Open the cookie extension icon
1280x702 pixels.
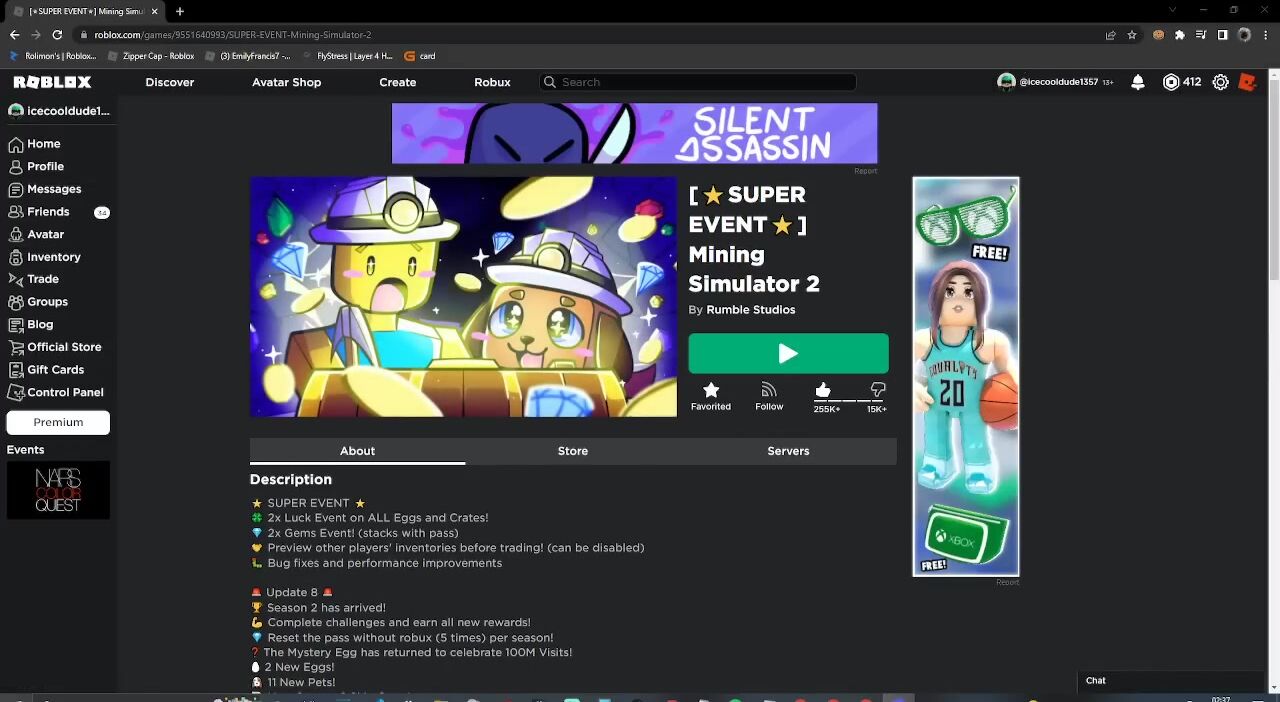click(1158, 34)
